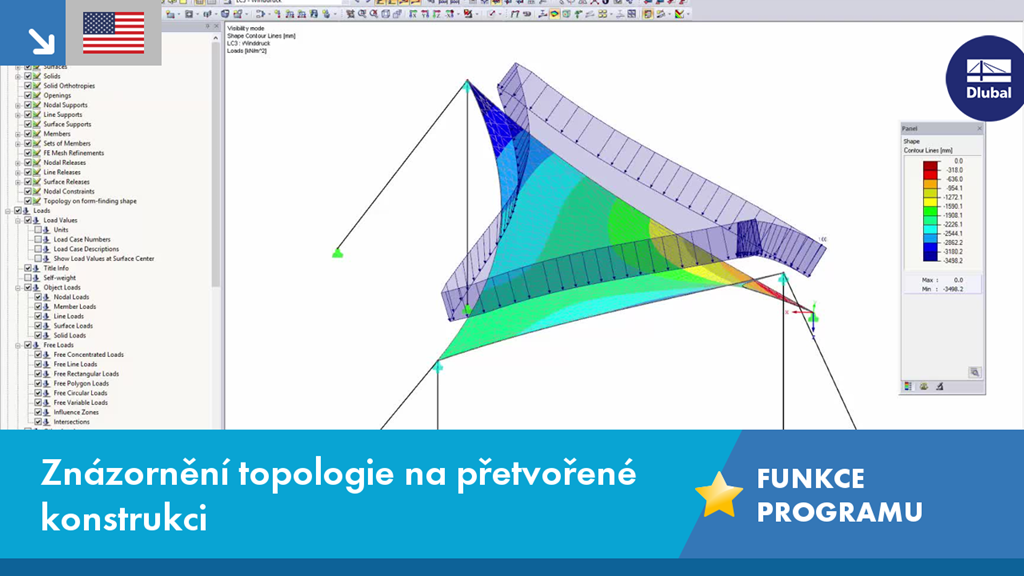Image resolution: width=1024 pixels, height=576 pixels.
Task: Enable the Units checkbox under Load Values
Action: coord(40,231)
